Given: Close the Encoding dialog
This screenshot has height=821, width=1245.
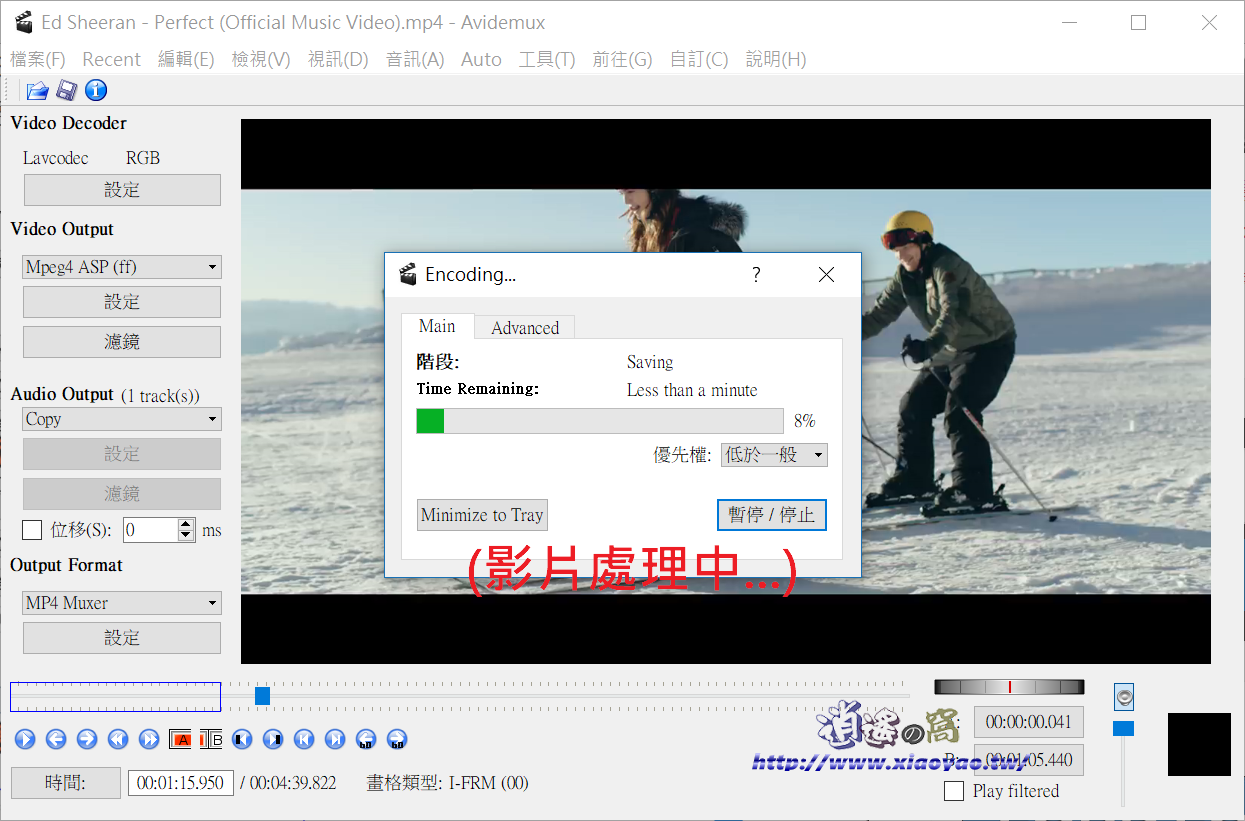Looking at the screenshot, I should tap(826, 274).
